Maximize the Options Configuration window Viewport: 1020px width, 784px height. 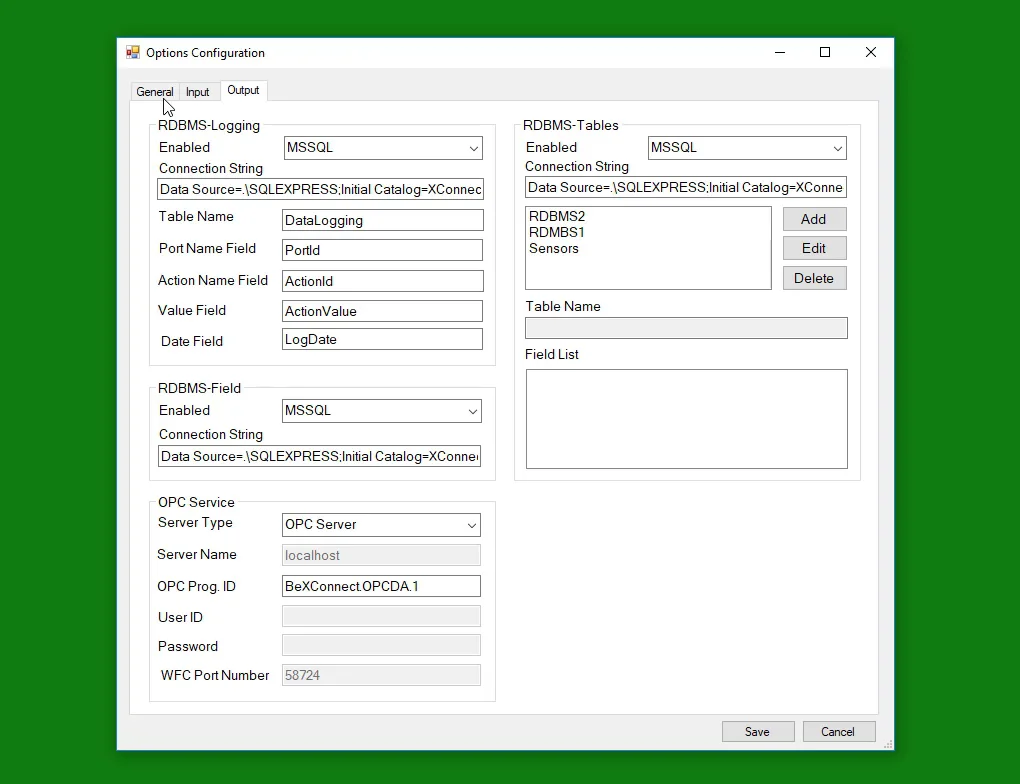[825, 53]
